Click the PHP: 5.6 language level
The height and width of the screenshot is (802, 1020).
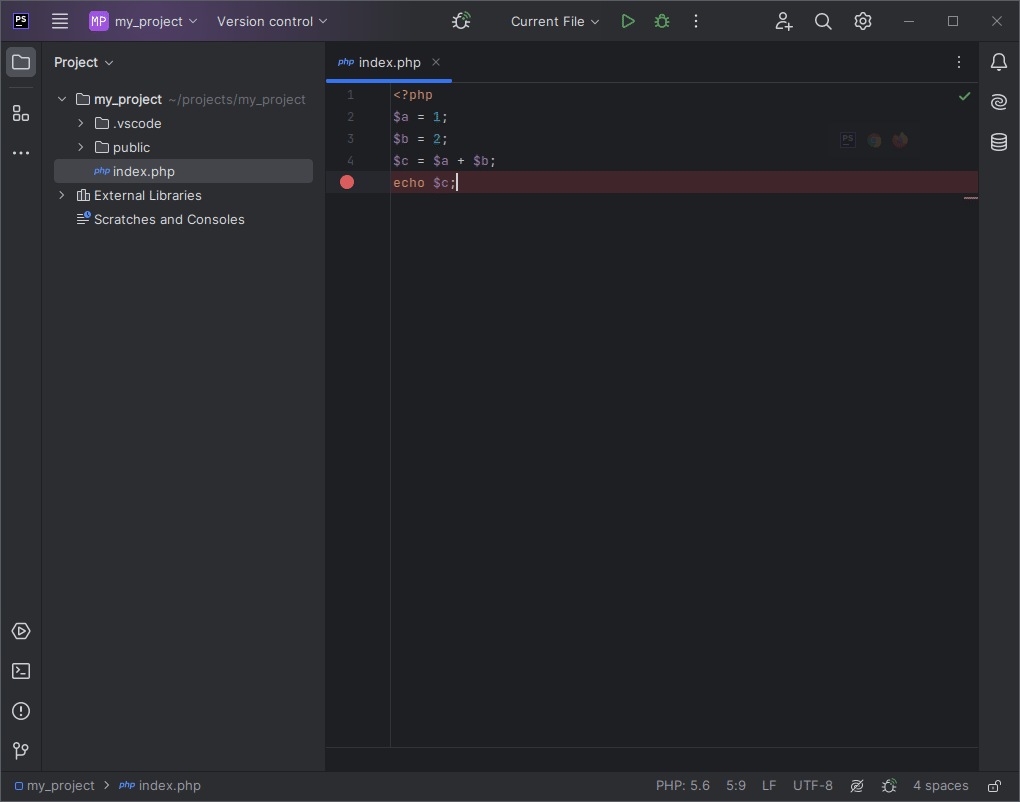pos(683,786)
